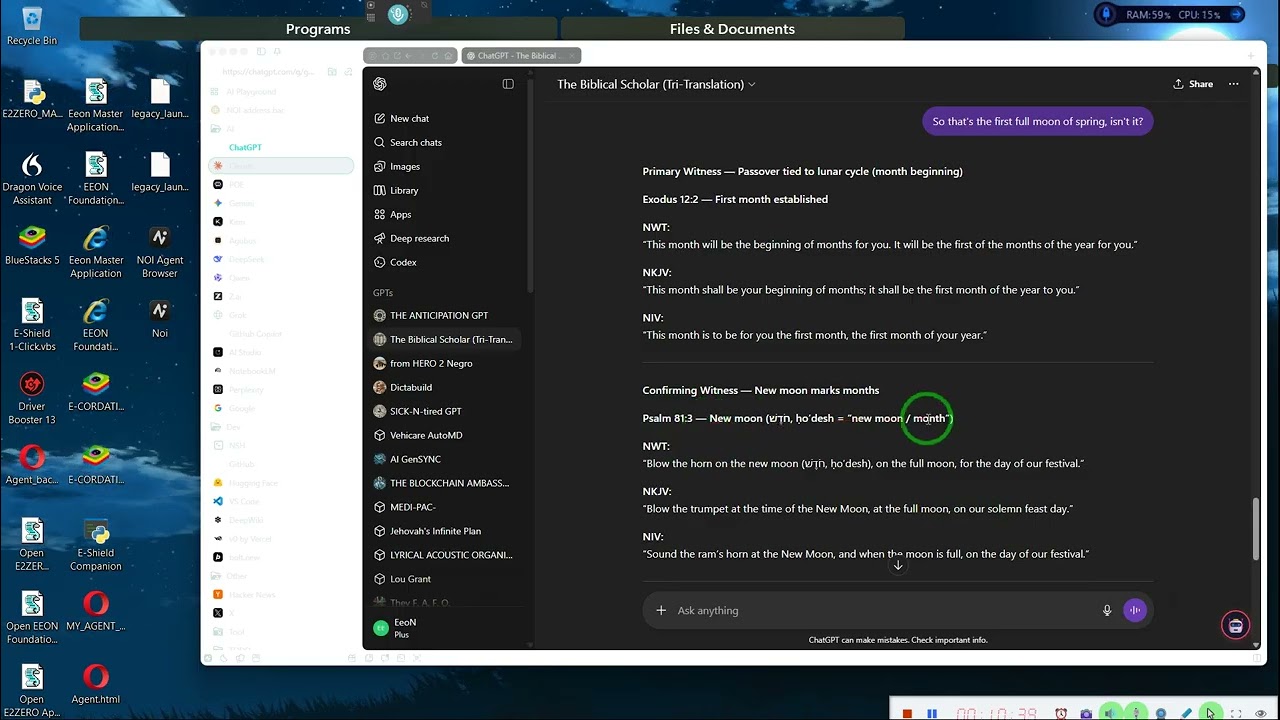Click the ChatGPT logo icon
This screenshot has width=1280, height=720.
point(380,84)
